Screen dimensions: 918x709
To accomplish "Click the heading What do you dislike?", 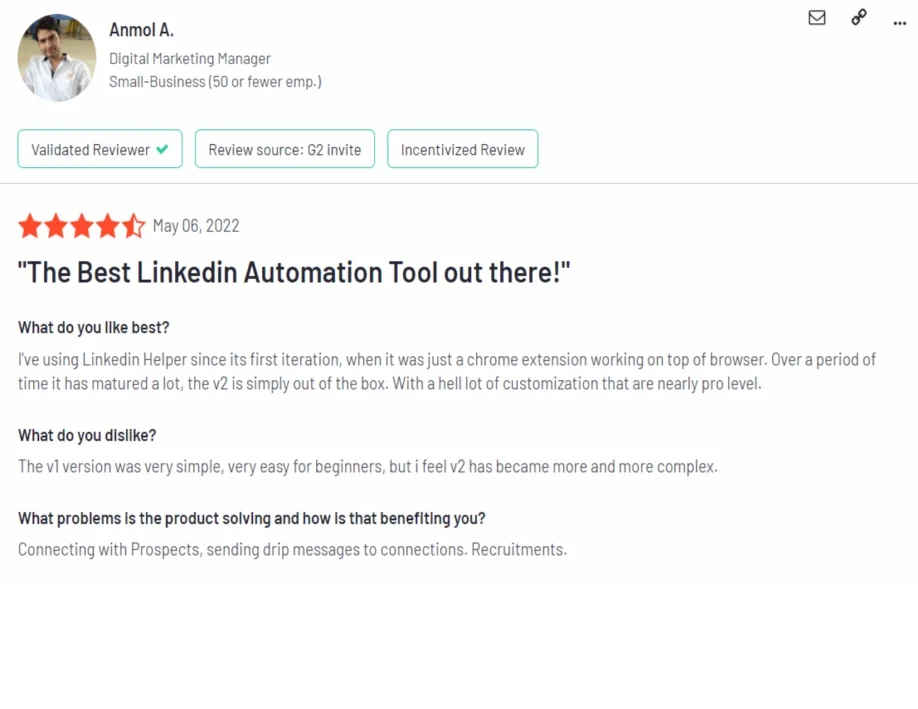I will [85, 435].
